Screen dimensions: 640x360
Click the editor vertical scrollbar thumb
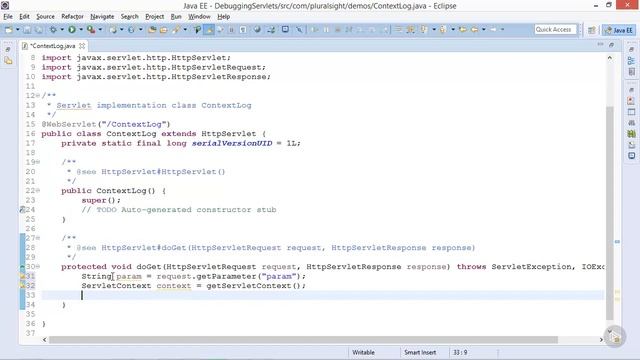pos(610,213)
